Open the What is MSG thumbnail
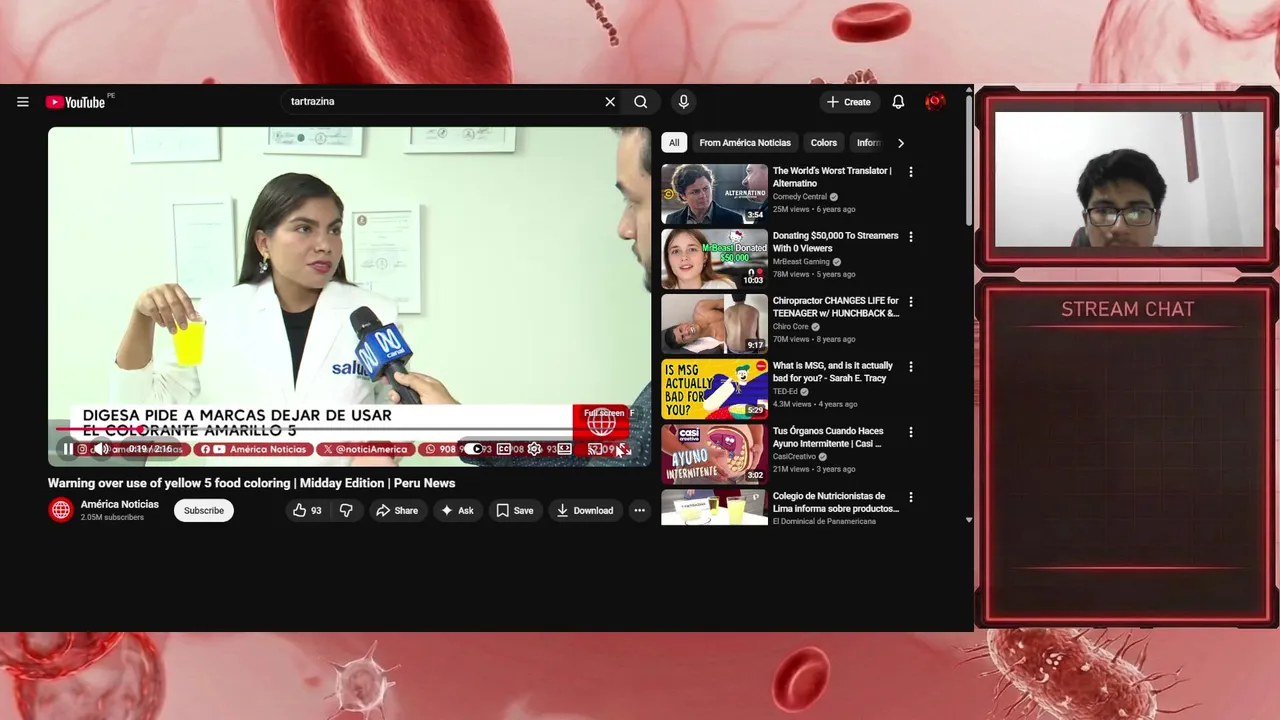This screenshot has width=1280, height=720. click(714, 389)
